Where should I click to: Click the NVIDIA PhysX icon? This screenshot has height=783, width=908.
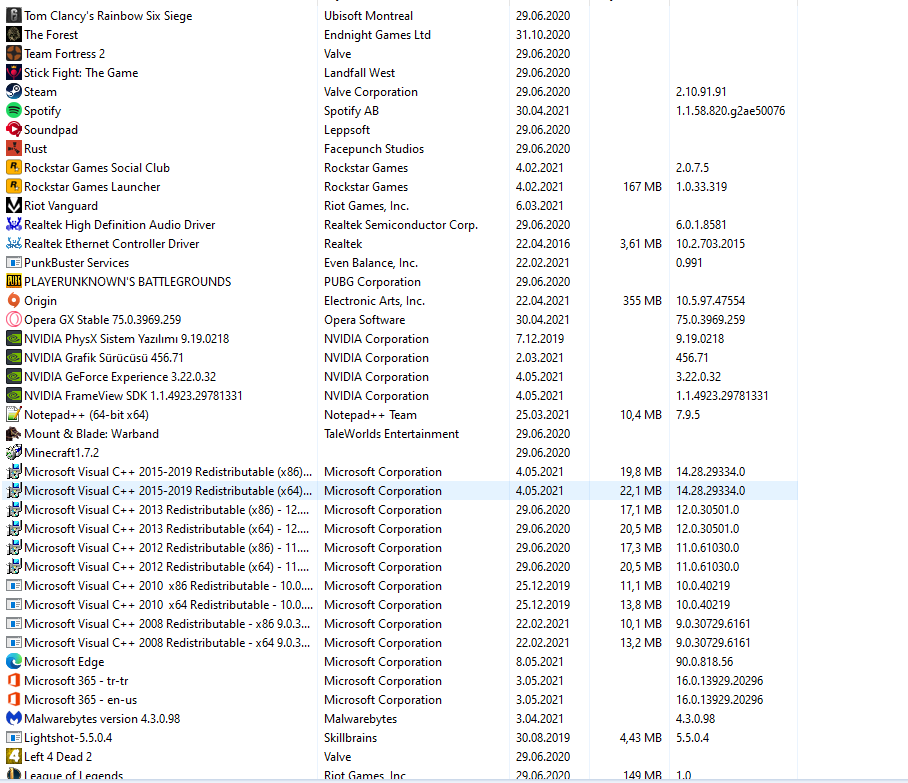point(14,339)
